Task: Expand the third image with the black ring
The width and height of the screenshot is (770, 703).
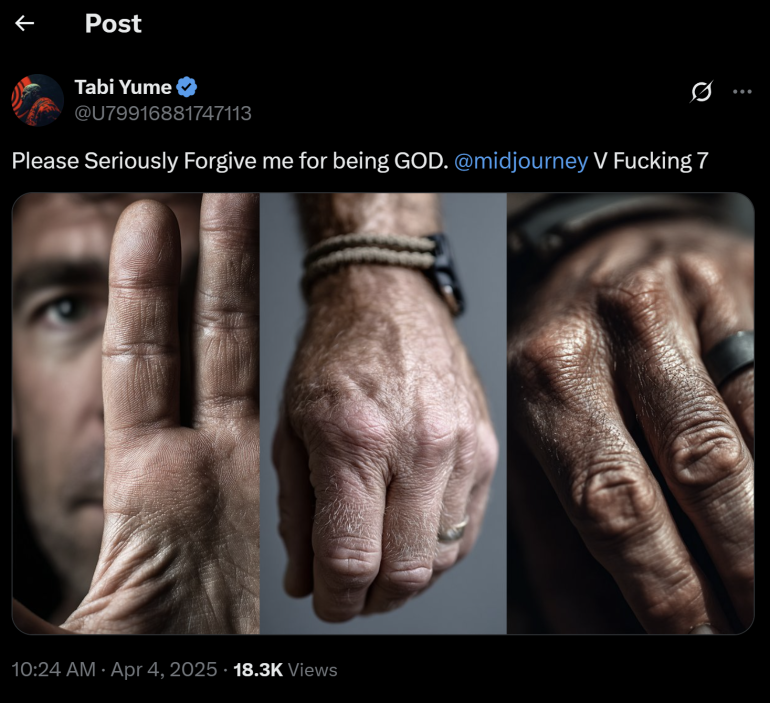Action: pos(630,413)
